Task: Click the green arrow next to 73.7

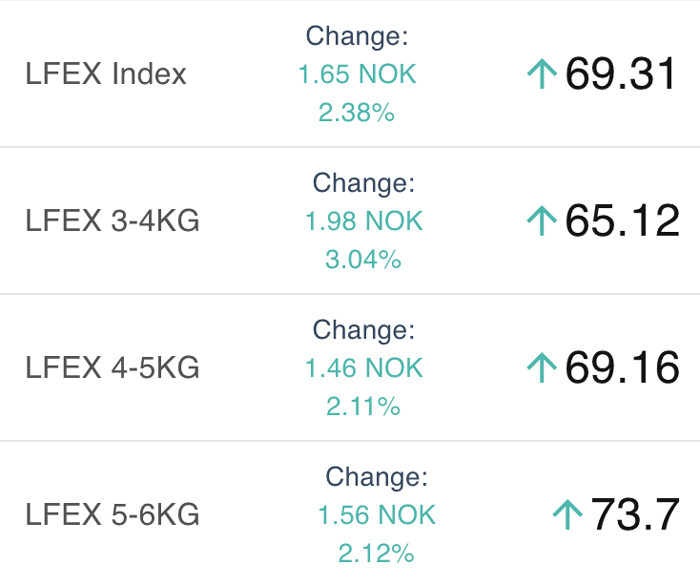Action: pyautogui.click(x=568, y=514)
